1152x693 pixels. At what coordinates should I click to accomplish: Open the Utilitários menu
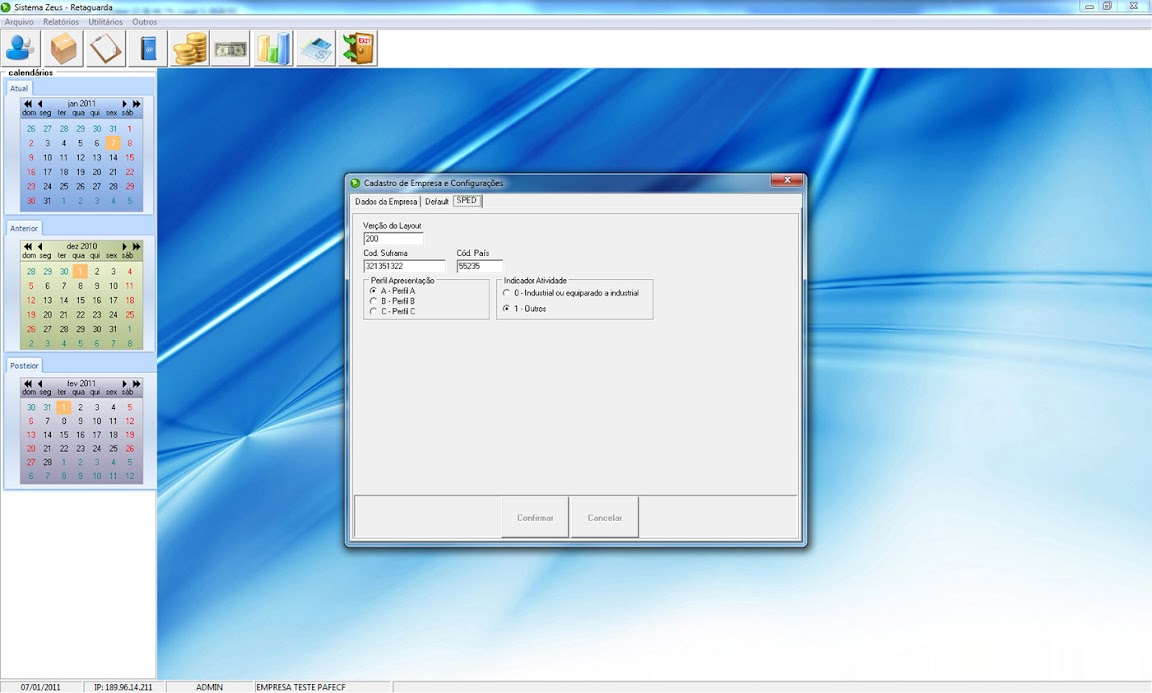[x=106, y=22]
